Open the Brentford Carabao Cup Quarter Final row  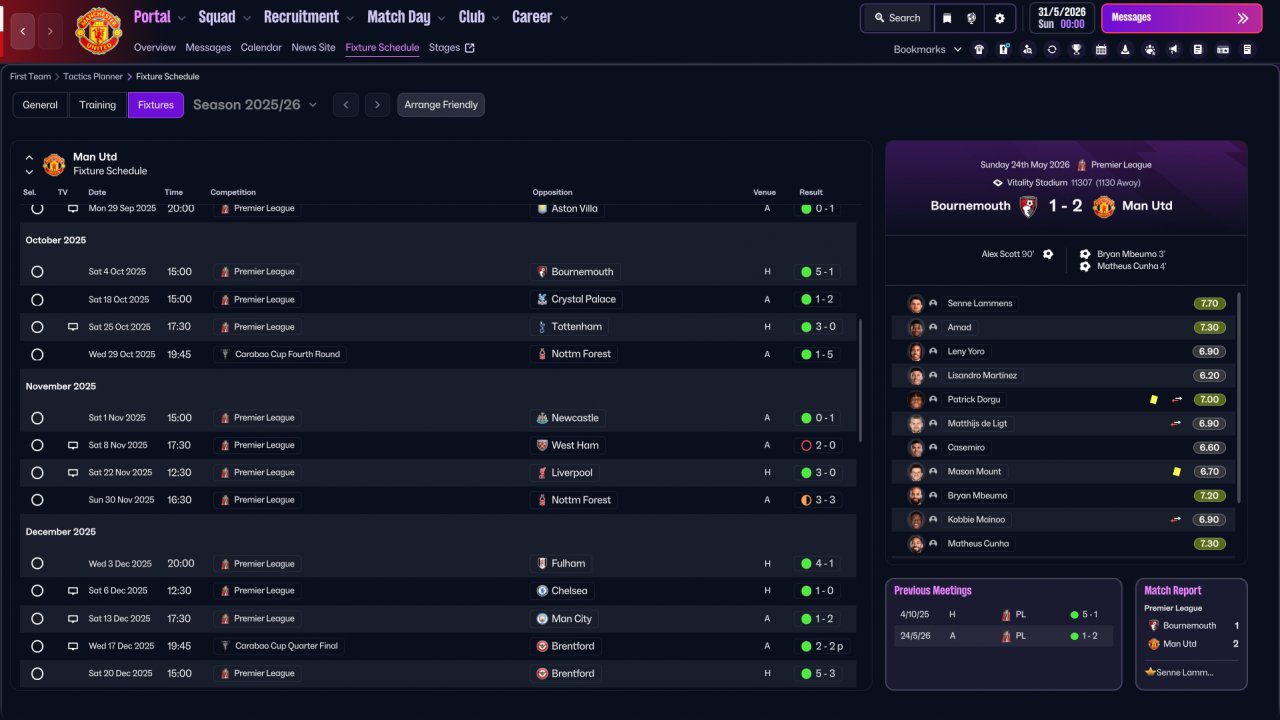(x=438, y=646)
